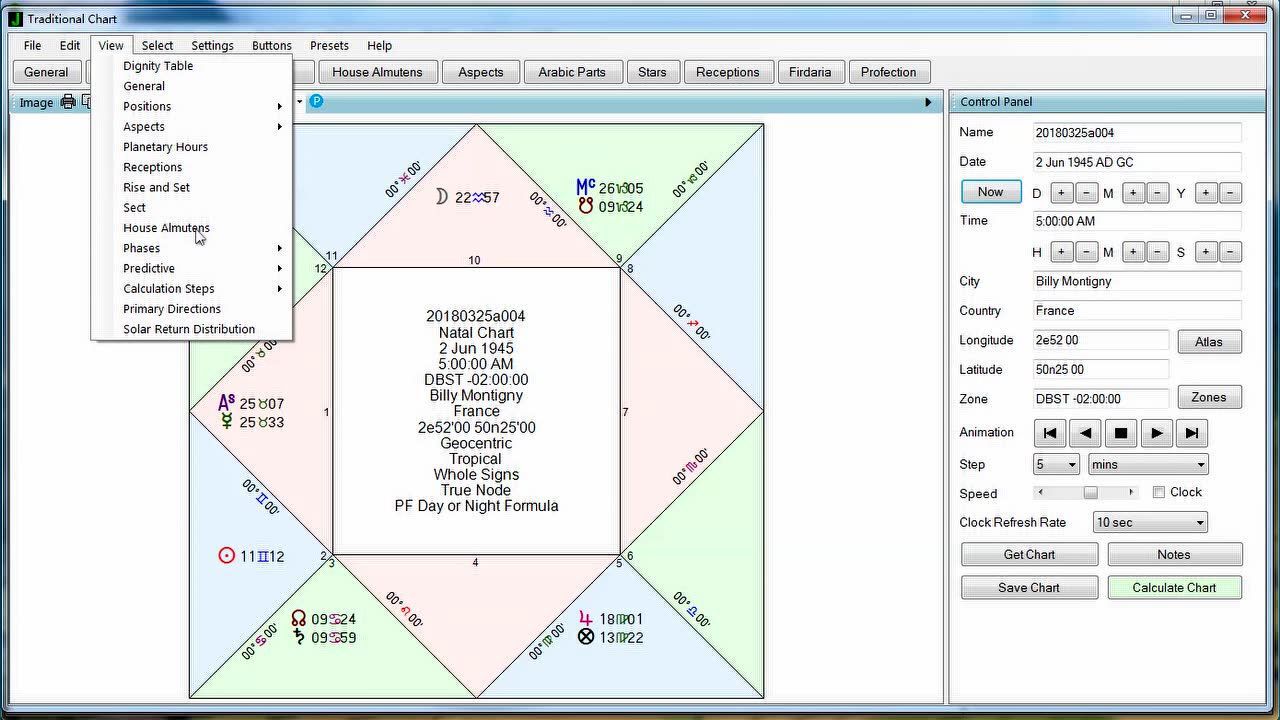1280x720 pixels.
Task: Open the Zones selector
Action: [x=1209, y=398]
